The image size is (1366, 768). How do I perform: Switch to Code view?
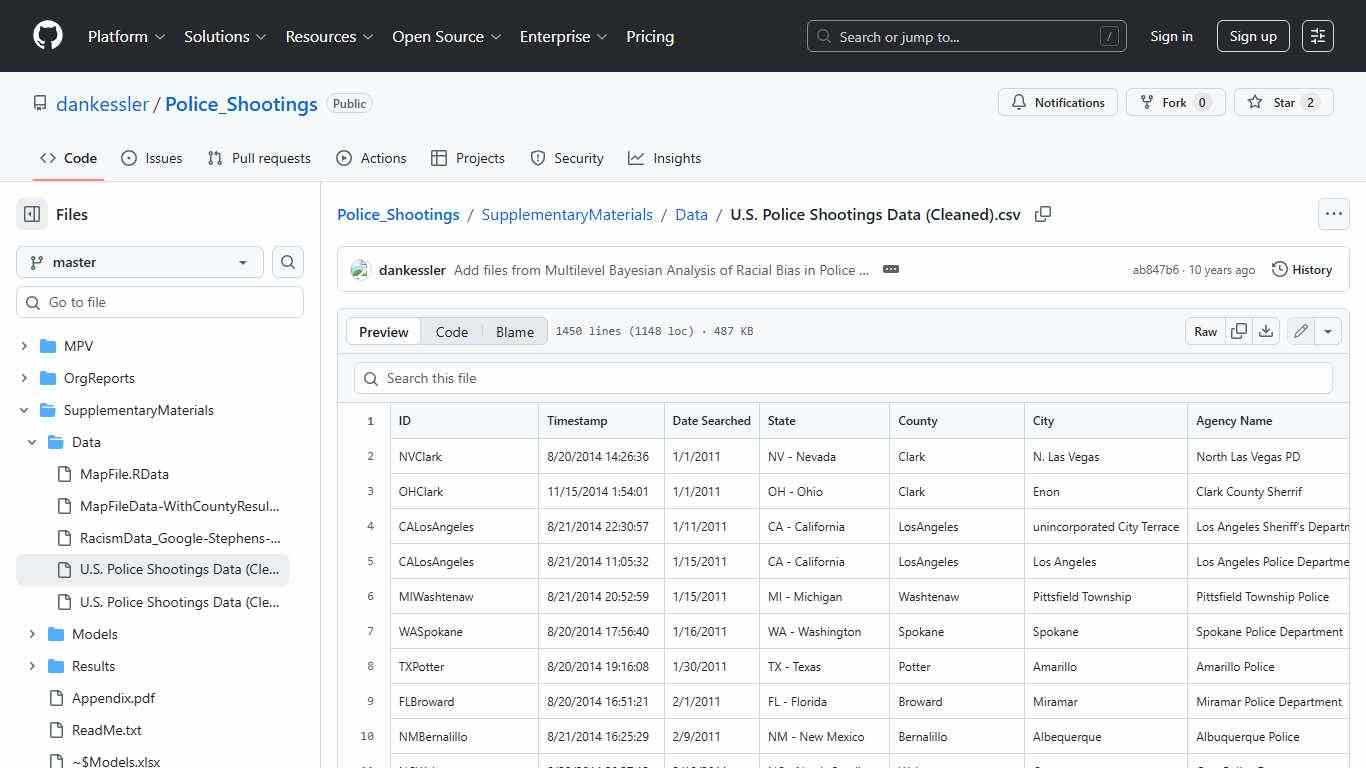click(452, 331)
